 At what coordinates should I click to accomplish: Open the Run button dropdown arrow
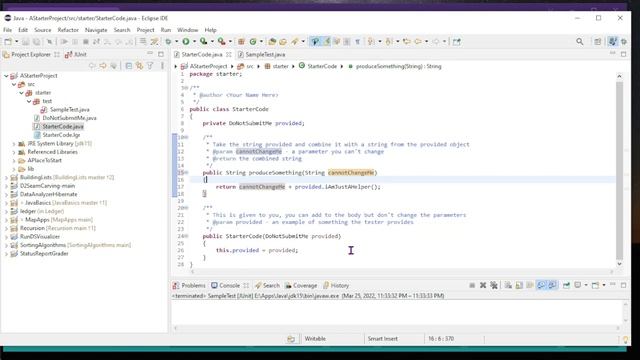click(194, 42)
